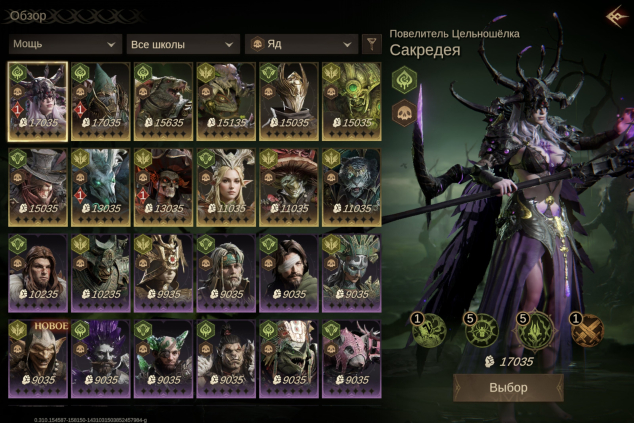Expand the Яд element filter dropdown

301,44
